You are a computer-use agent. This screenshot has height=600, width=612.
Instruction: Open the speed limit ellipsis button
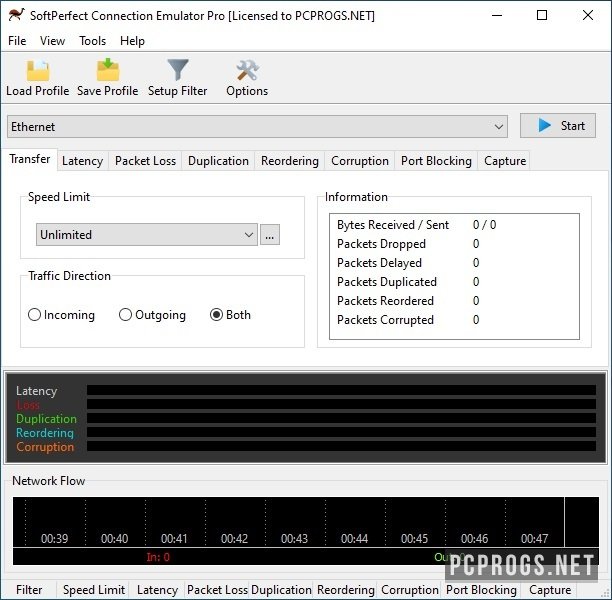pyautogui.click(x=270, y=235)
